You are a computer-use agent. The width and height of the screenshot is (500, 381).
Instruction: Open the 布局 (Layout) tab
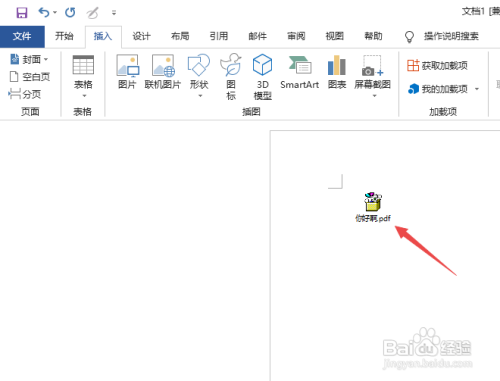tap(180, 36)
